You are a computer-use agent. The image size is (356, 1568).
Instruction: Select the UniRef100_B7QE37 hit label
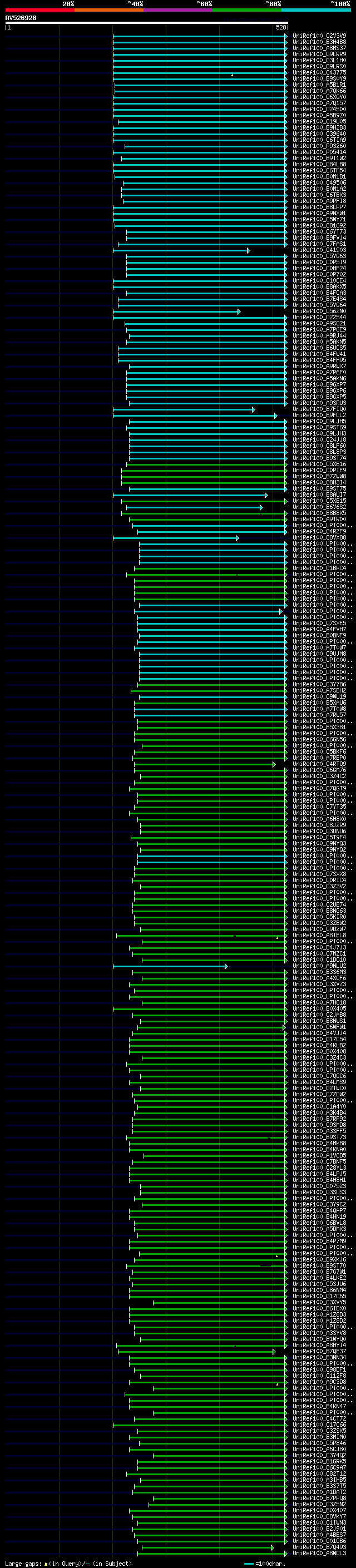click(x=319, y=1351)
